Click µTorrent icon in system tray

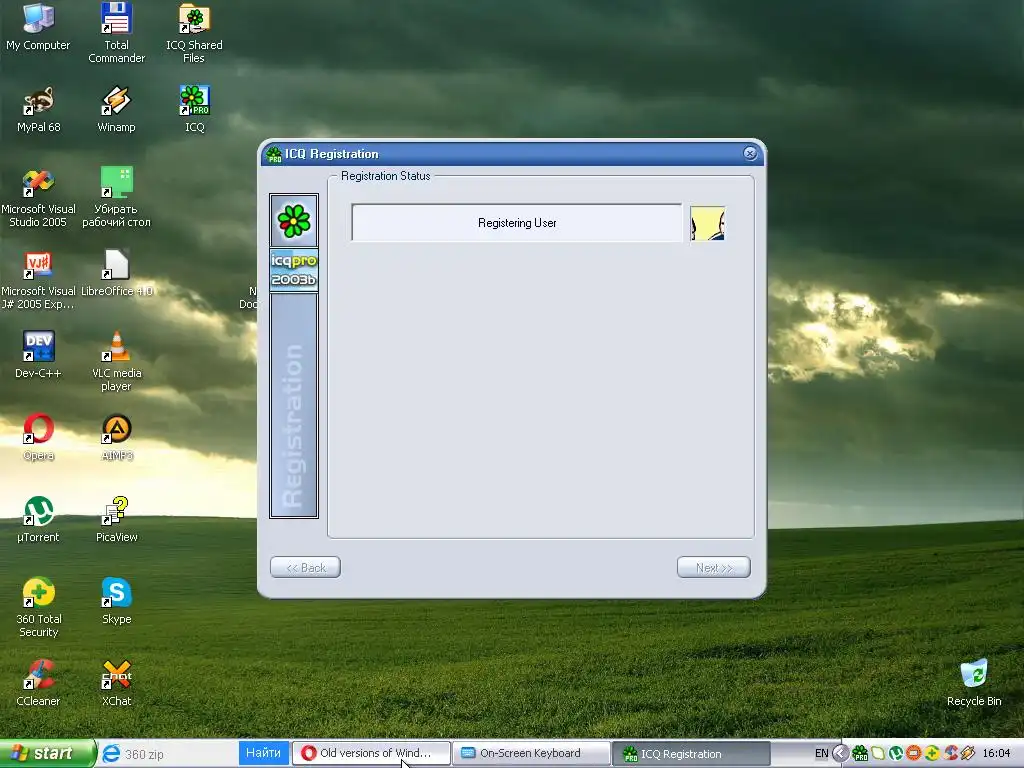(896, 753)
